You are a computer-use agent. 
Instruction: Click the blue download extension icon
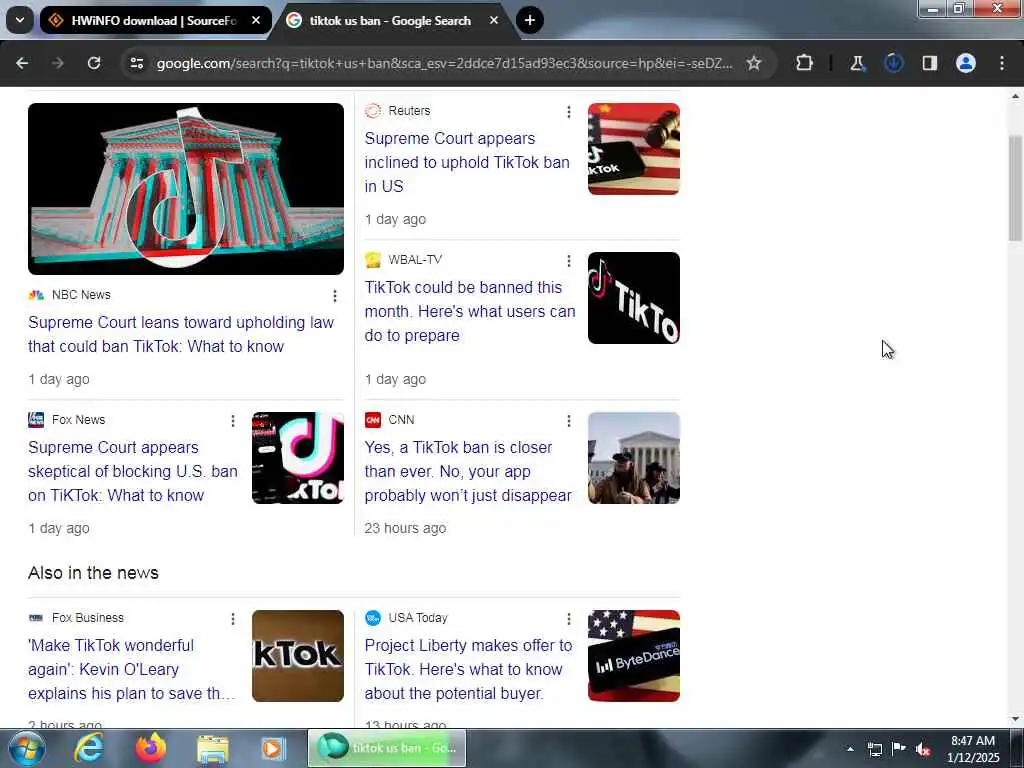(x=893, y=63)
